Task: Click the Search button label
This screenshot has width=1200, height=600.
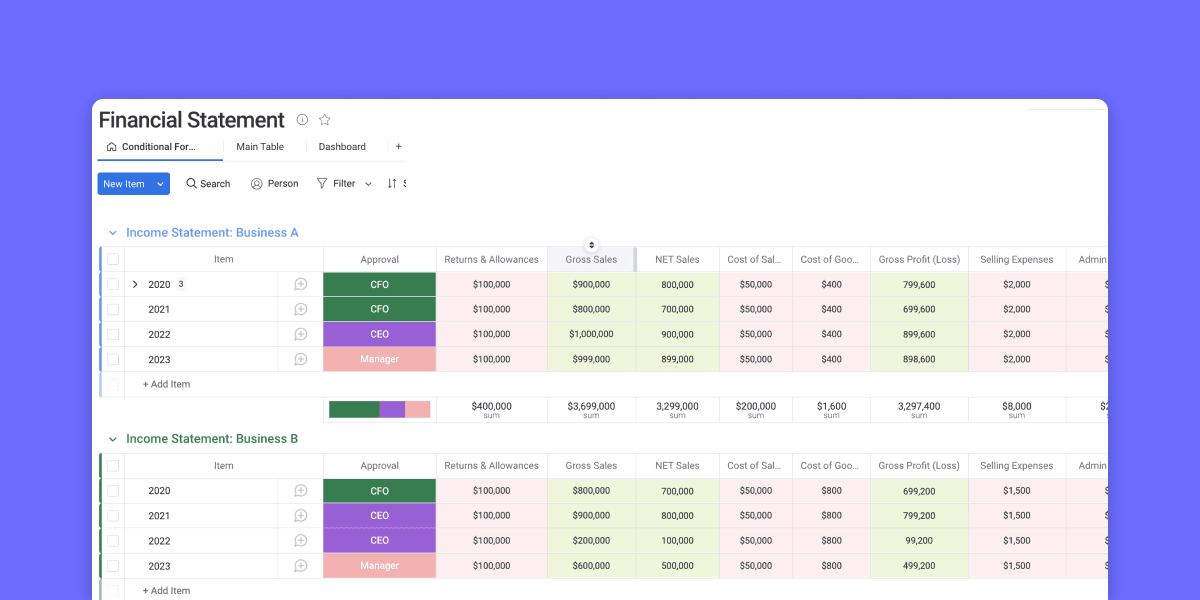Action: tap(215, 184)
